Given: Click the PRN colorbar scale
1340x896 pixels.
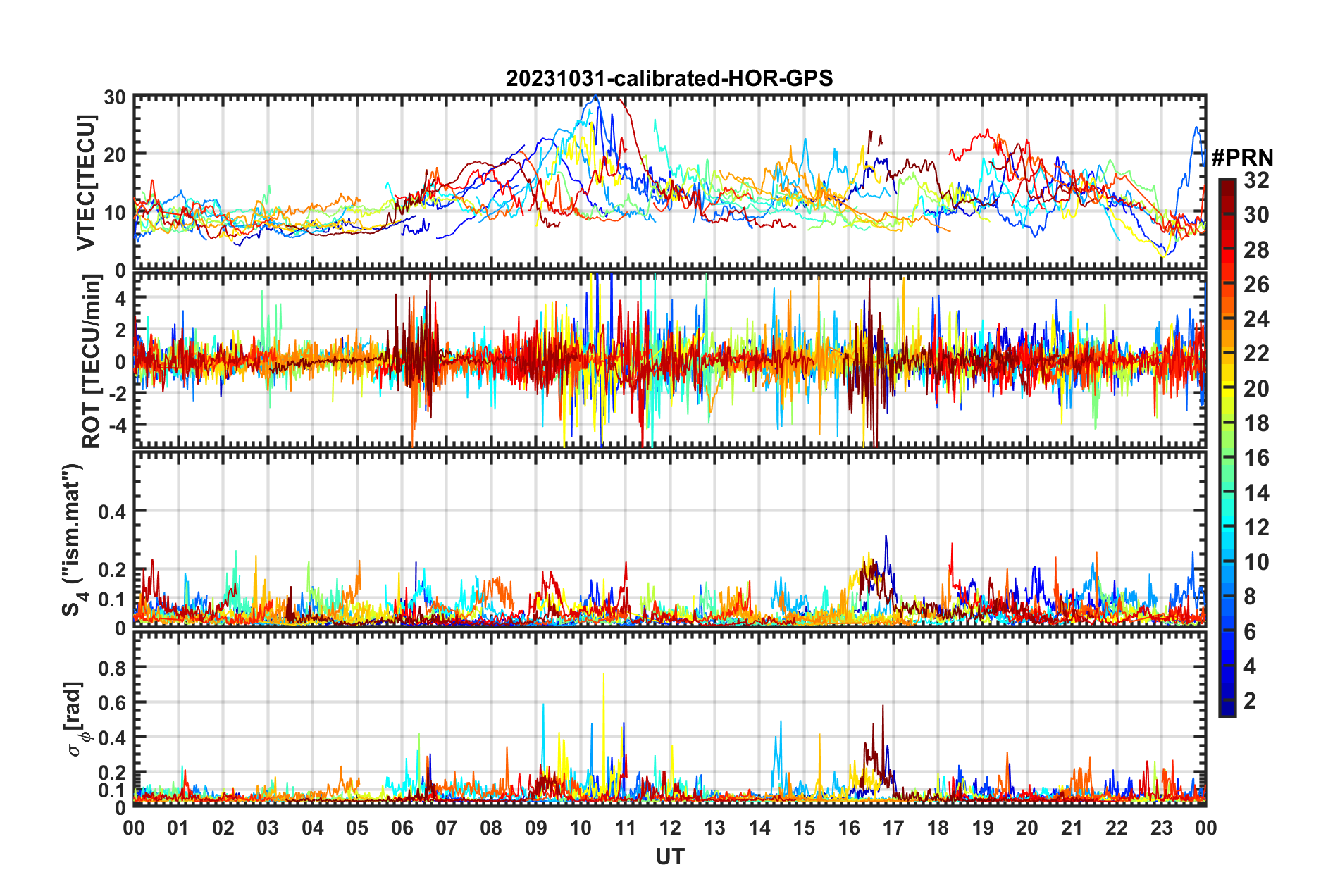Looking at the screenshot, I should coord(1227,448).
